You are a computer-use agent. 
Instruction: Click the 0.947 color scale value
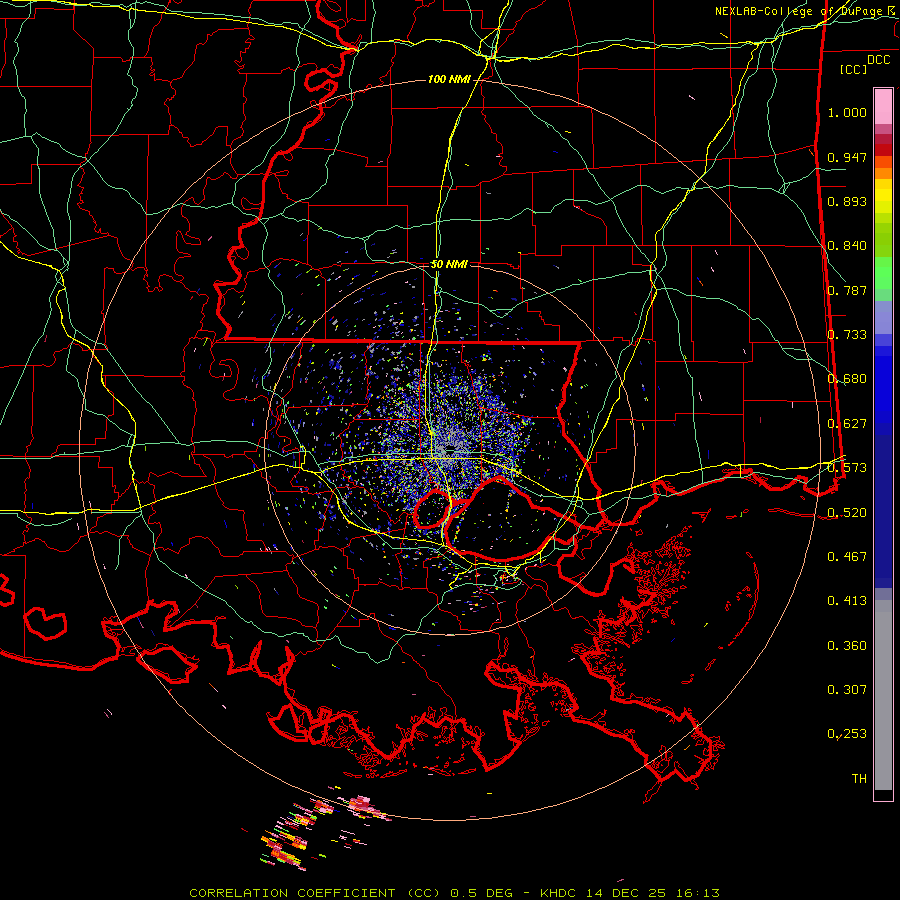point(847,157)
